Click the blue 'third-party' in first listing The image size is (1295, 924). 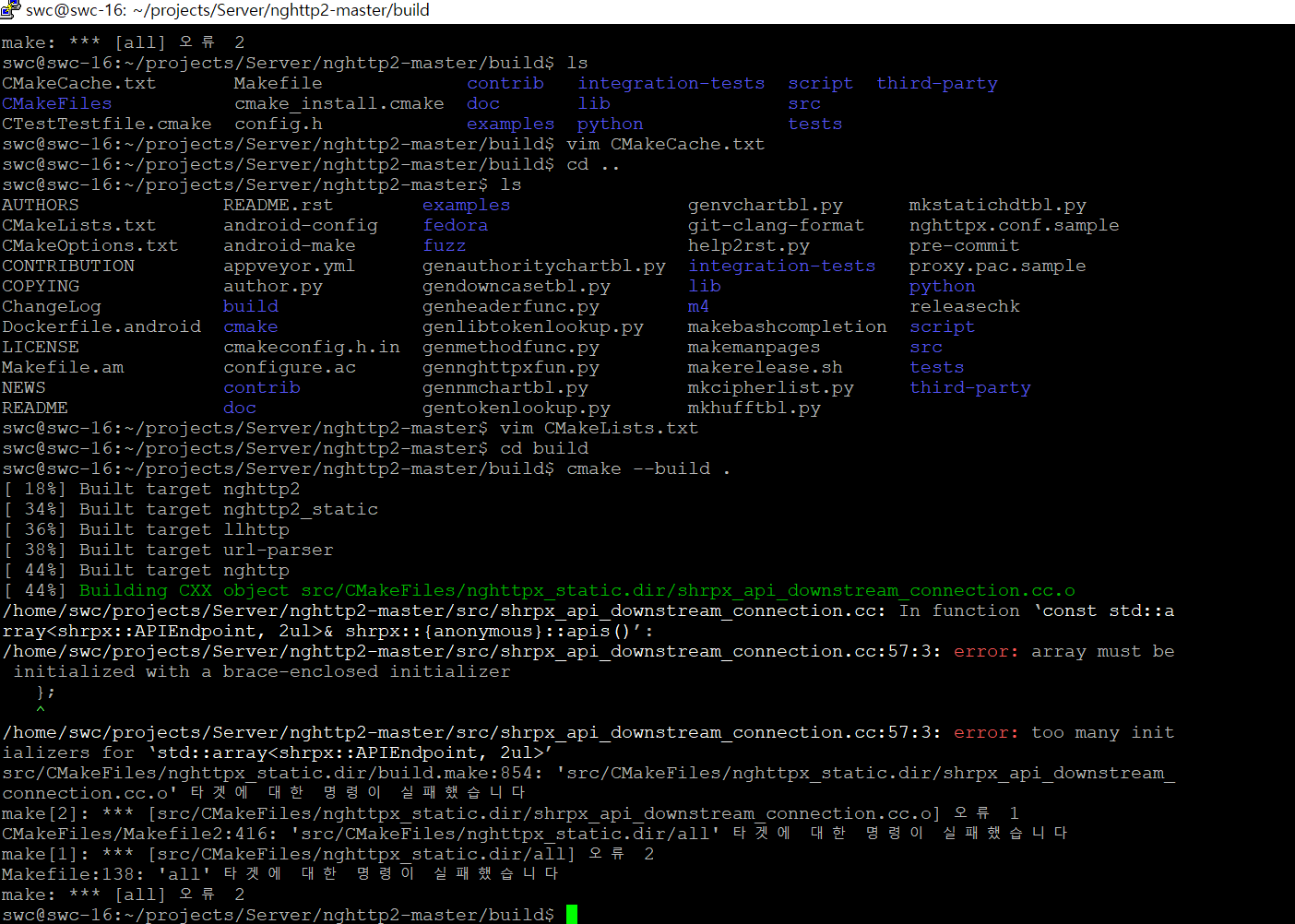click(x=937, y=83)
